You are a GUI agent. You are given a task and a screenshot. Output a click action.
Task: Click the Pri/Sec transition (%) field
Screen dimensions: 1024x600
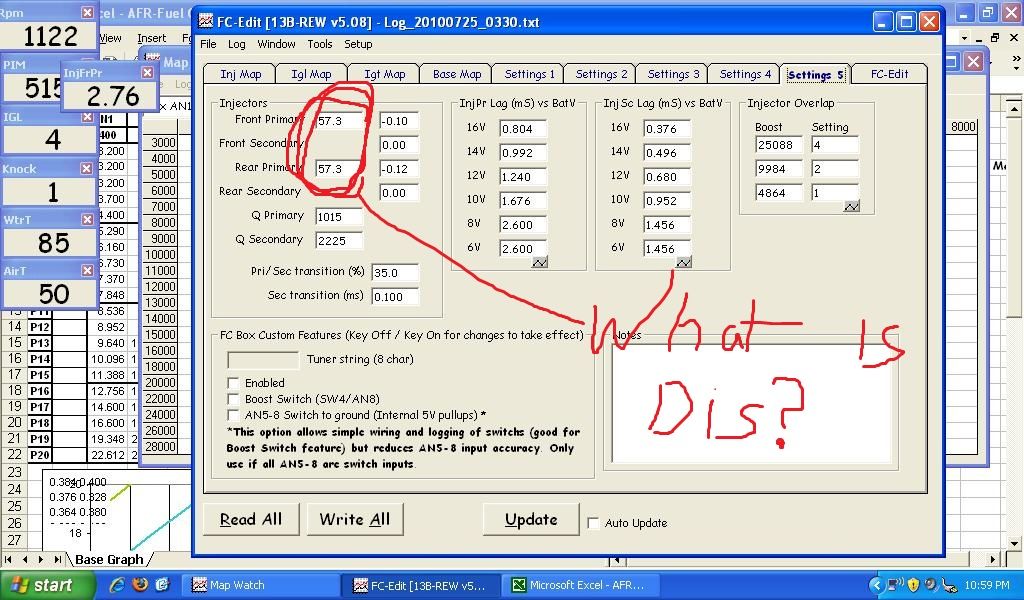(x=394, y=273)
